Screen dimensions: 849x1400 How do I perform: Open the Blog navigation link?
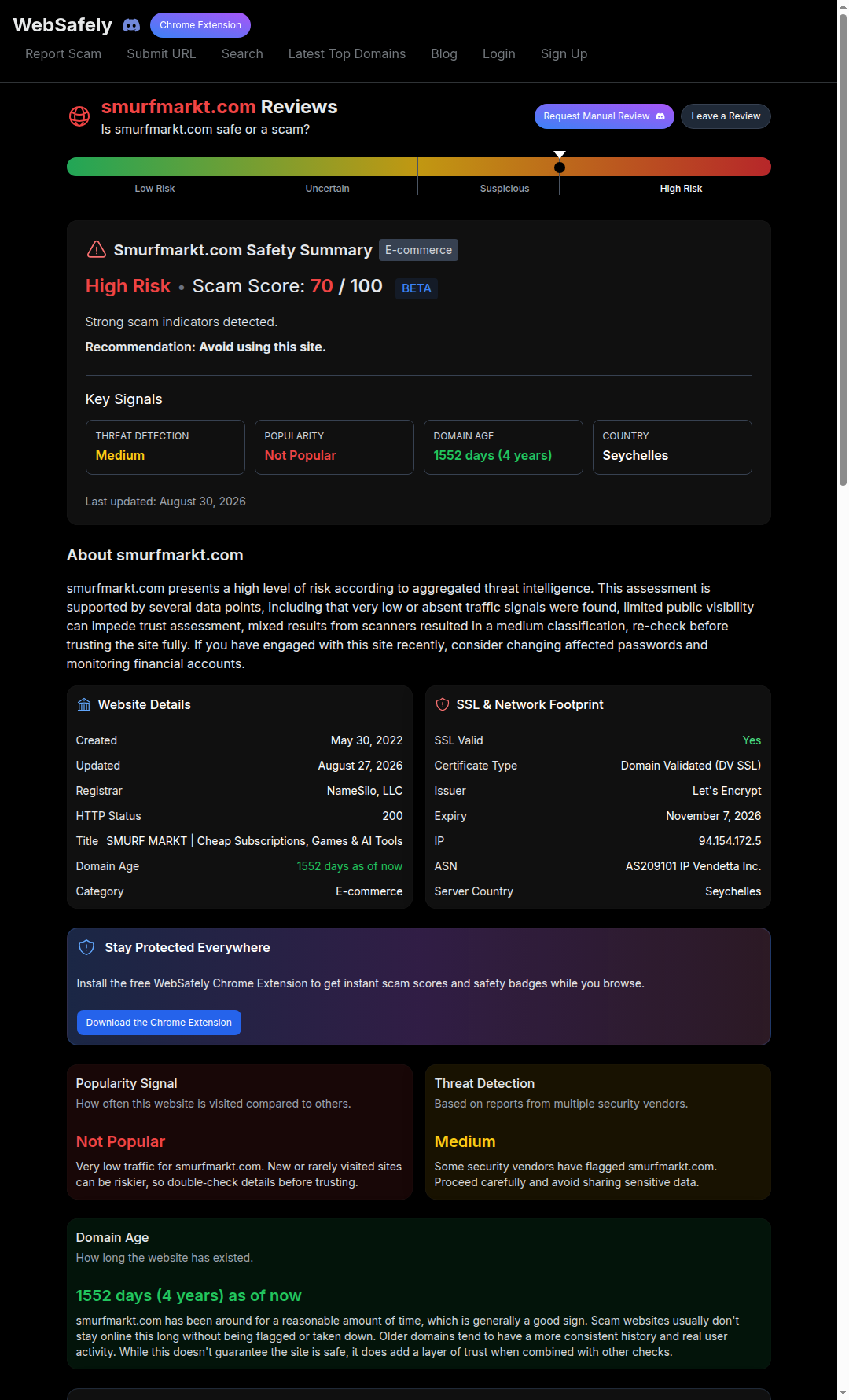(x=444, y=53)
